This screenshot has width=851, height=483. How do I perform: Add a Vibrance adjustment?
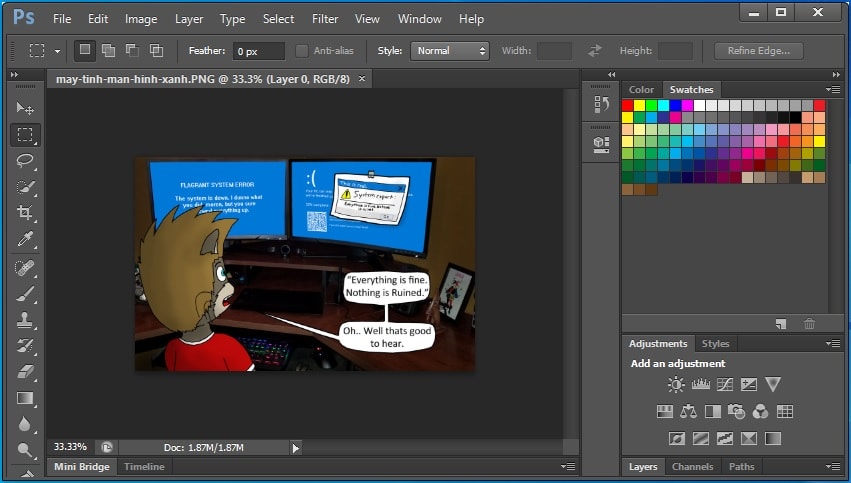coord(773,385)
